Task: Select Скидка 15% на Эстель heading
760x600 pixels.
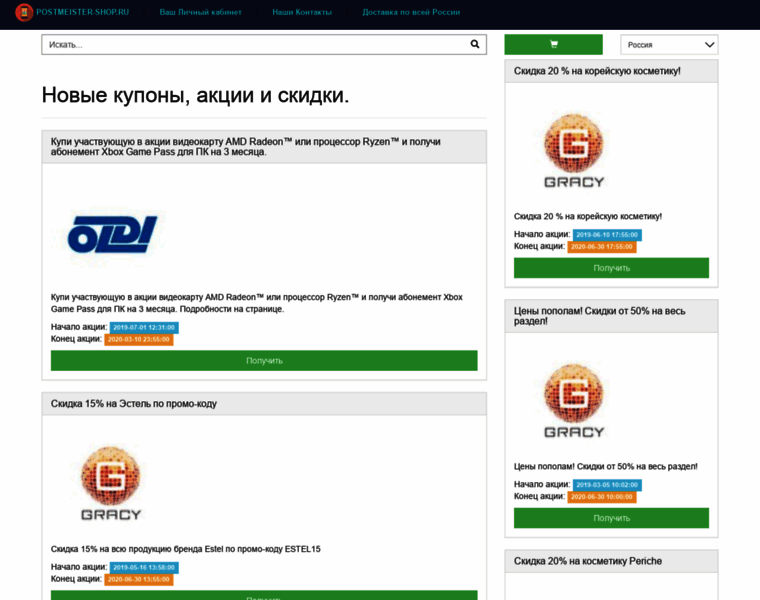Action: pyautogui.click(x=134, y=404)
